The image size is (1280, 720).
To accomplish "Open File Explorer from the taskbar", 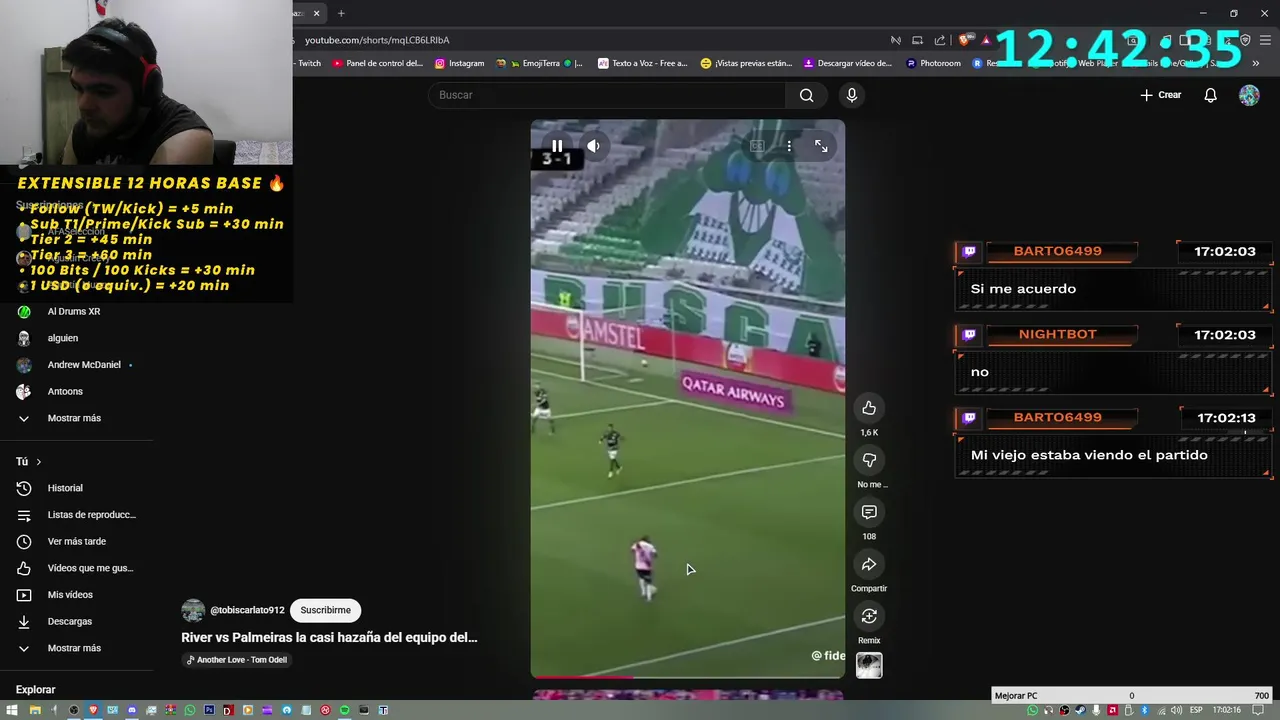I will point(35,710).
